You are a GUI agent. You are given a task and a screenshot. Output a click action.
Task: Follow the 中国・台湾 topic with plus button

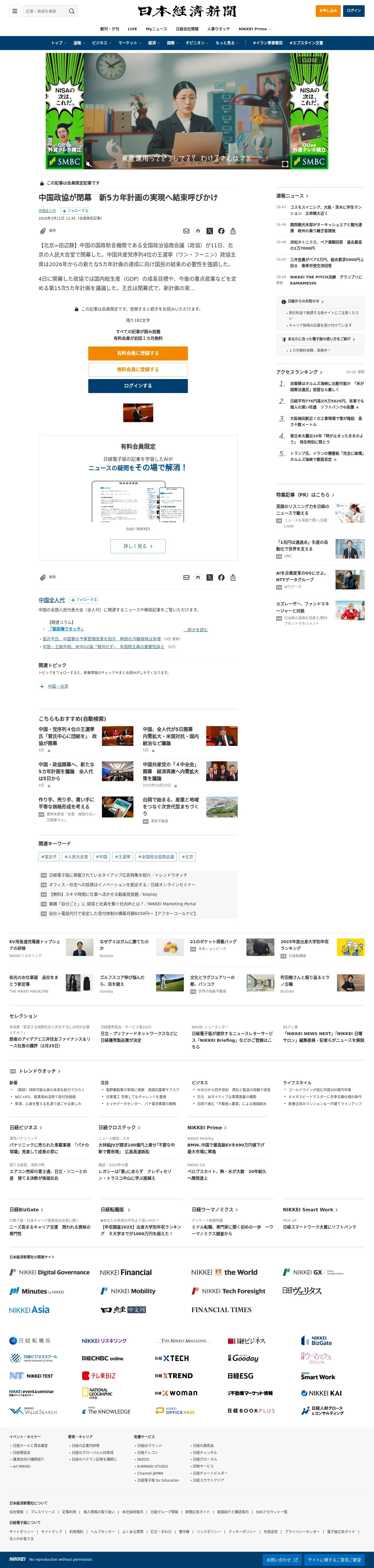pyautogui.click(x=42, y=686)
